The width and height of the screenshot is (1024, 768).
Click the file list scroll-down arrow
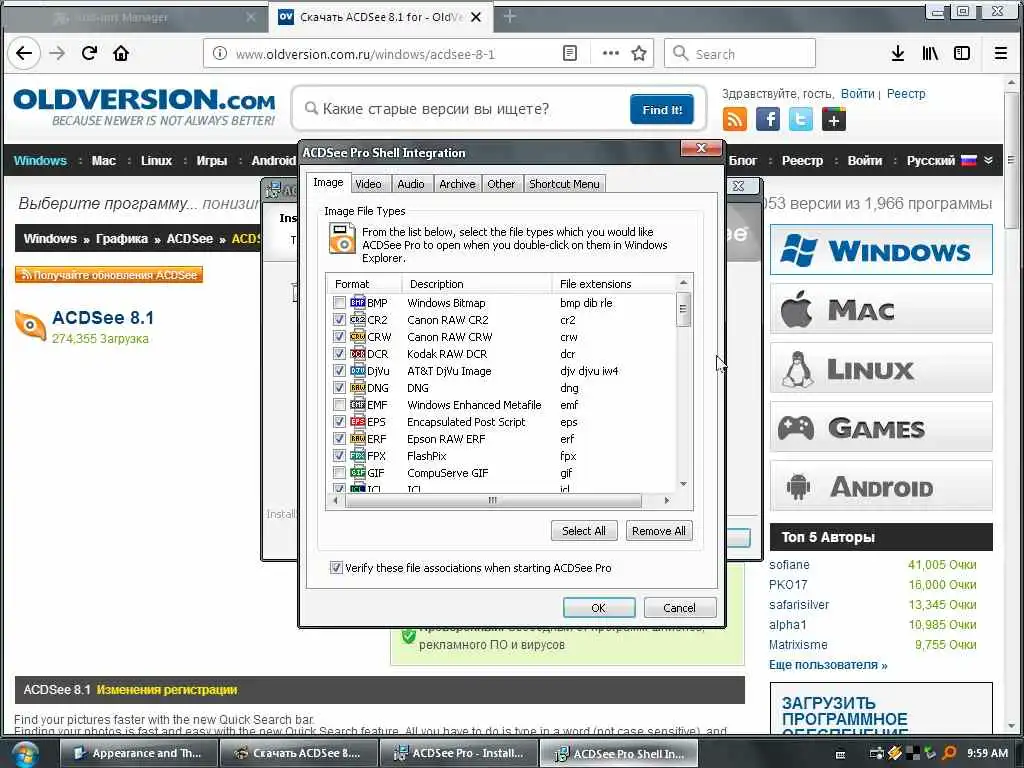[x=683, y=484]
